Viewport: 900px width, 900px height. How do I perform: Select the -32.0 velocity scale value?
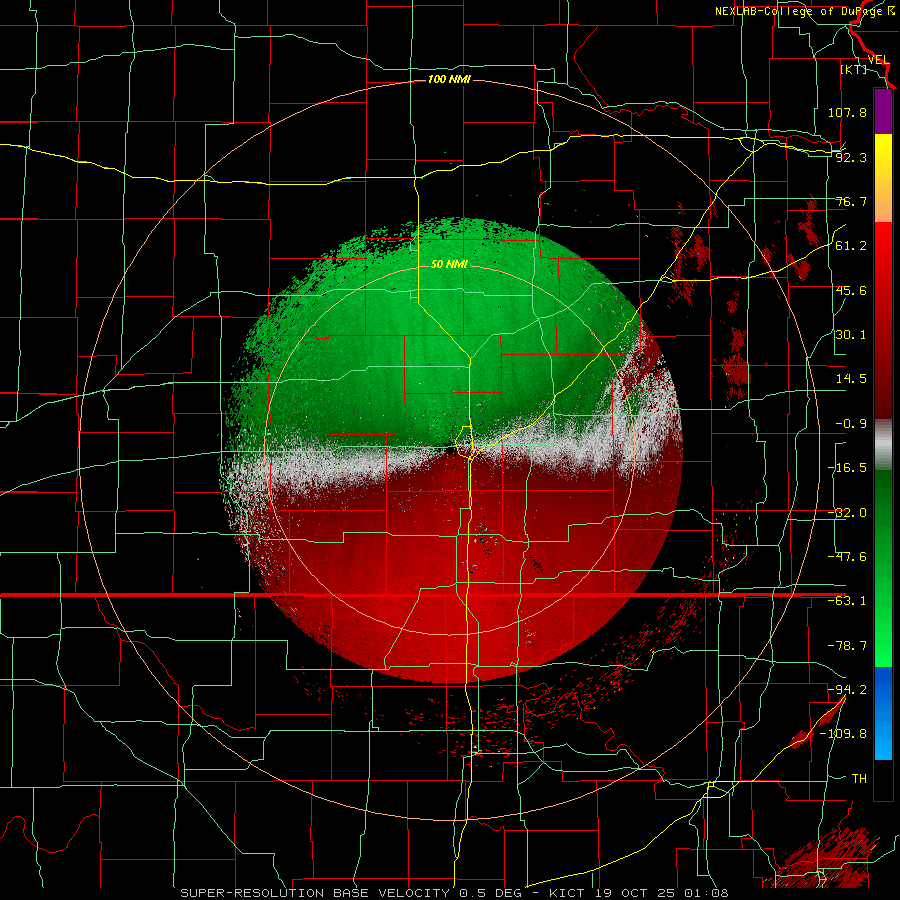pos(847,513)
